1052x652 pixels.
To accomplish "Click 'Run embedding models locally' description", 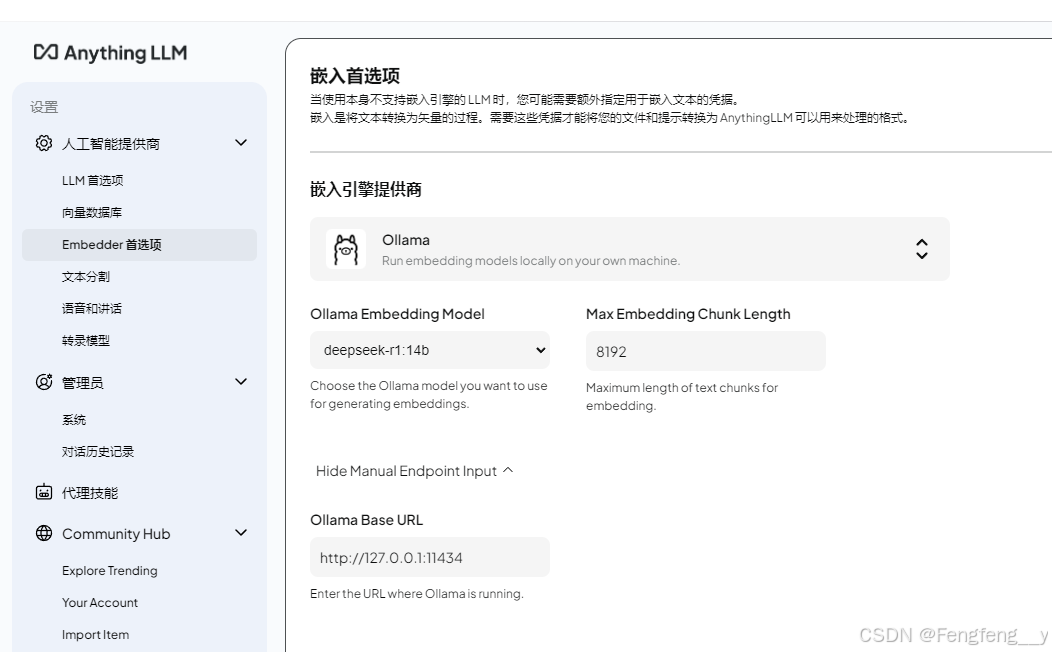I will (531, 261).
